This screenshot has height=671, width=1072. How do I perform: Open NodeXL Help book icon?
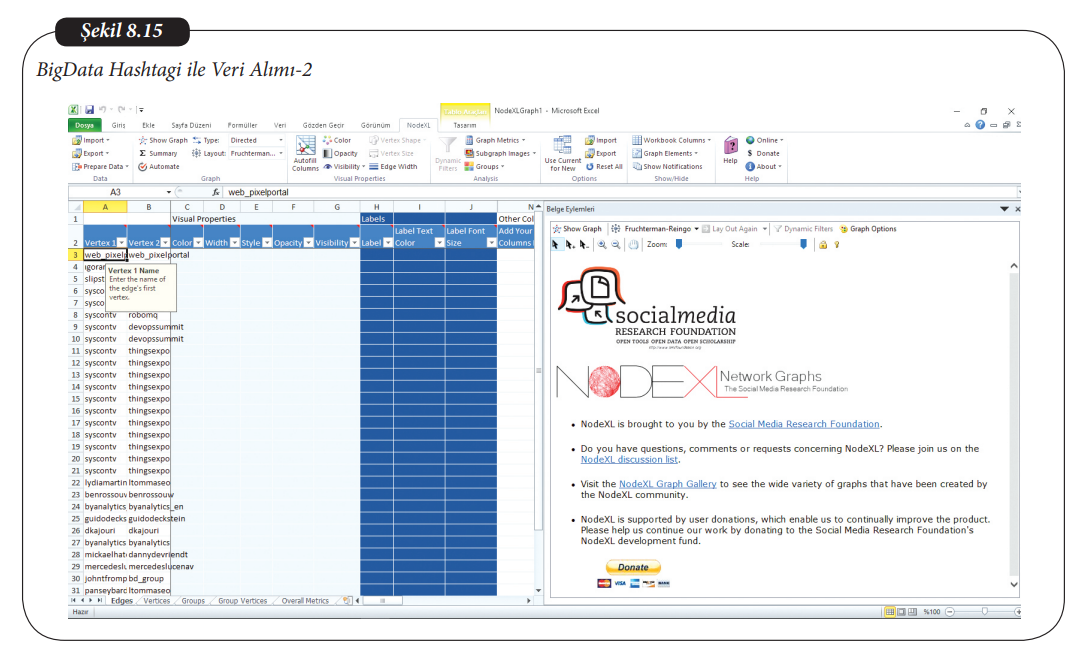tap(730, 147)
